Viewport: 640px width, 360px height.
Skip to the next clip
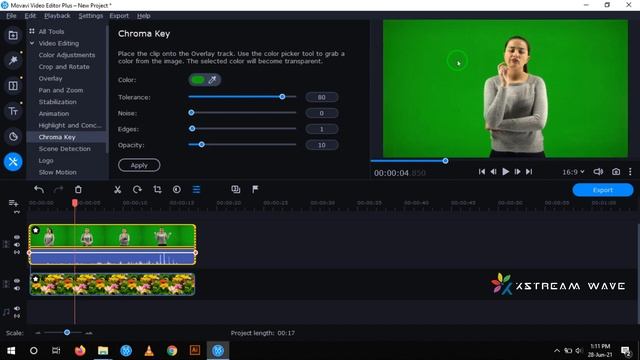(x=529, y=172)
